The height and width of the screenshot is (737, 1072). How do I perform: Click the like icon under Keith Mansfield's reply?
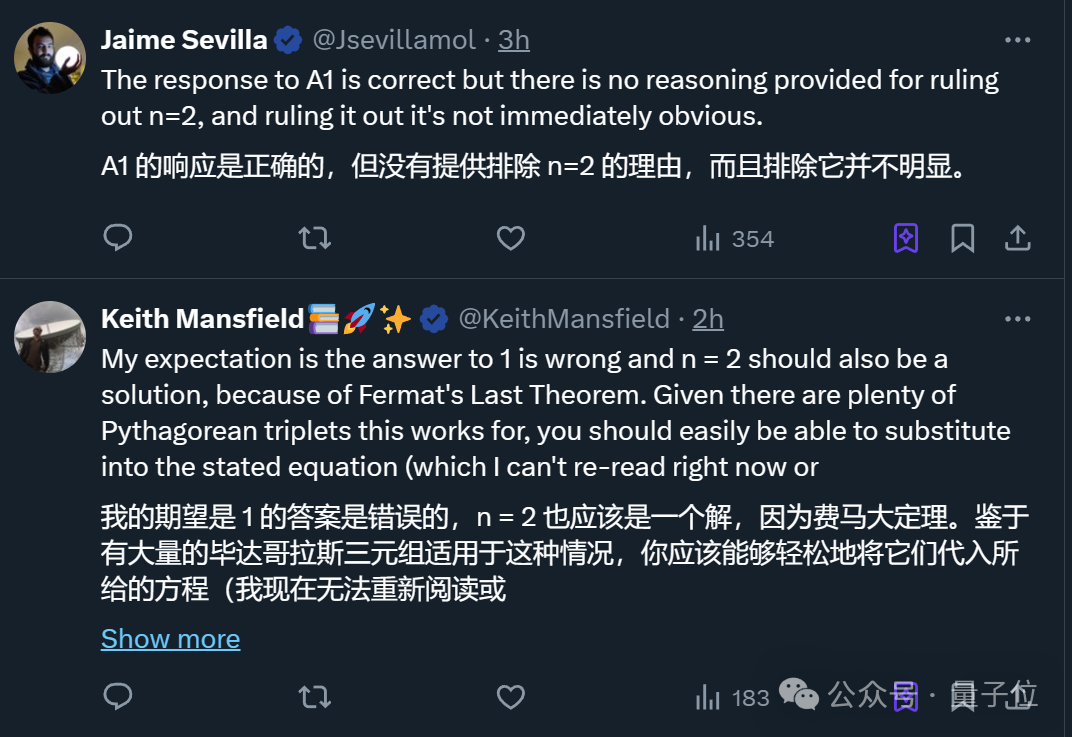[510, 697]
